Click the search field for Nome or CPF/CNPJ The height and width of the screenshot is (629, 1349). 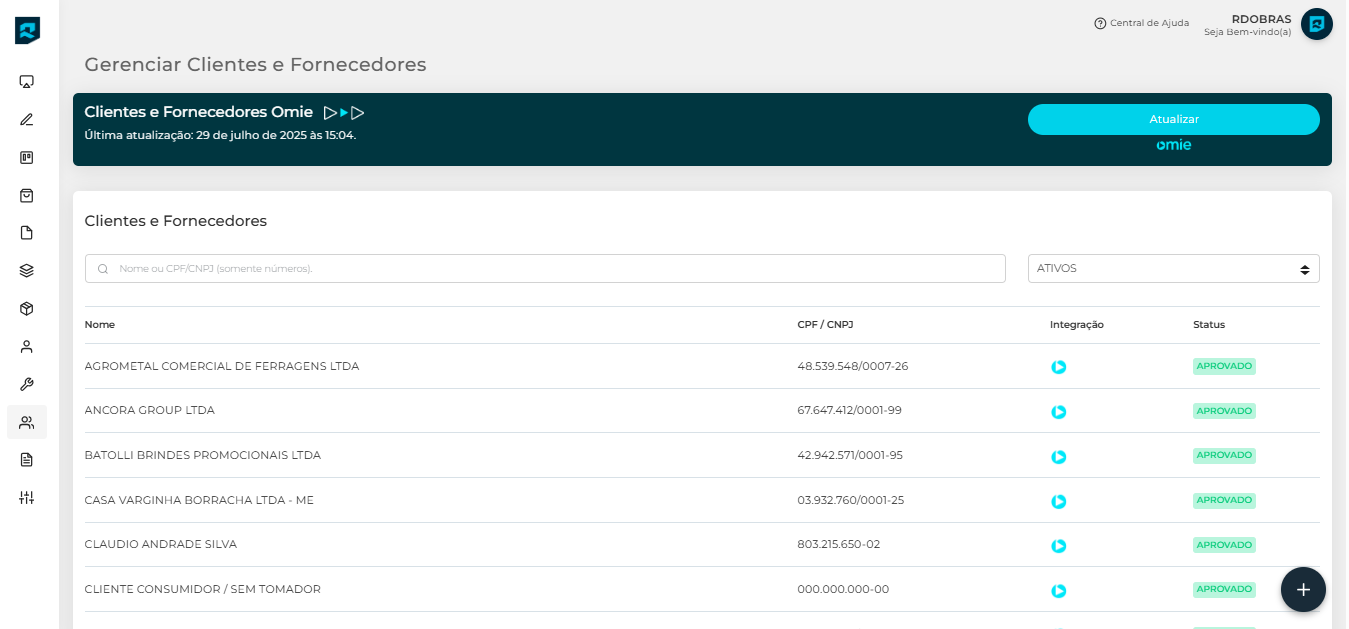pos(545,269)
